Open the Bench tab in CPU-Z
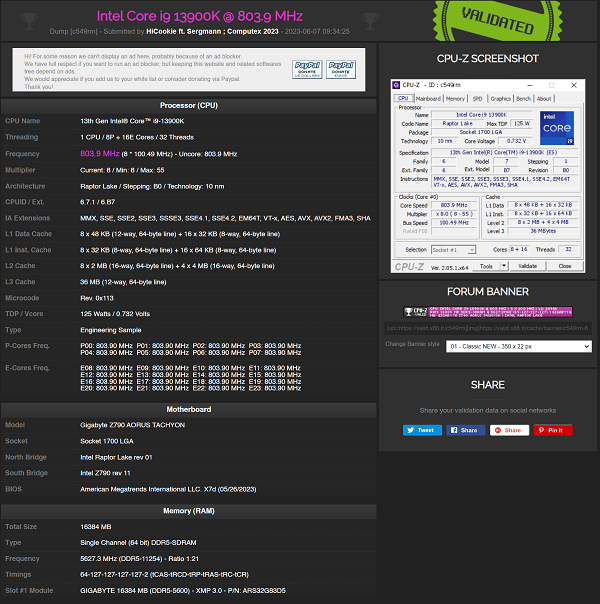The height and width of the screenshot is (604, 600). click(523, 99)
